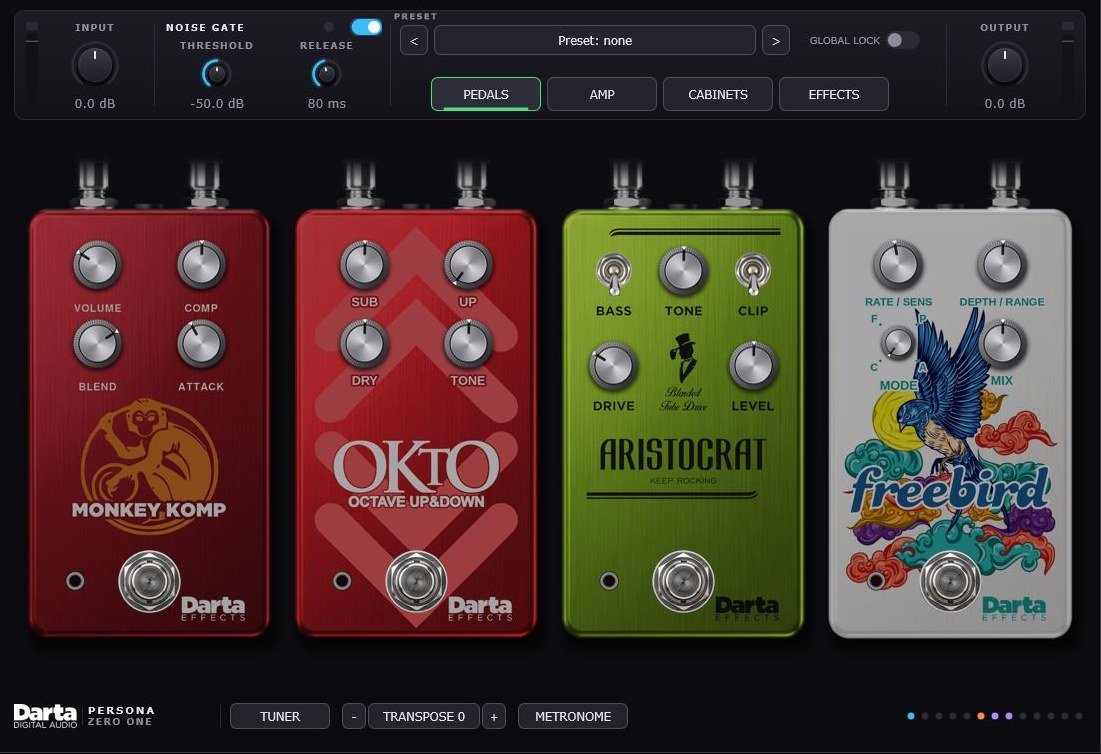This screenshot has height=754, width=1101.
Task: Switch to the PEDALS tab
Action: [486, 94]
